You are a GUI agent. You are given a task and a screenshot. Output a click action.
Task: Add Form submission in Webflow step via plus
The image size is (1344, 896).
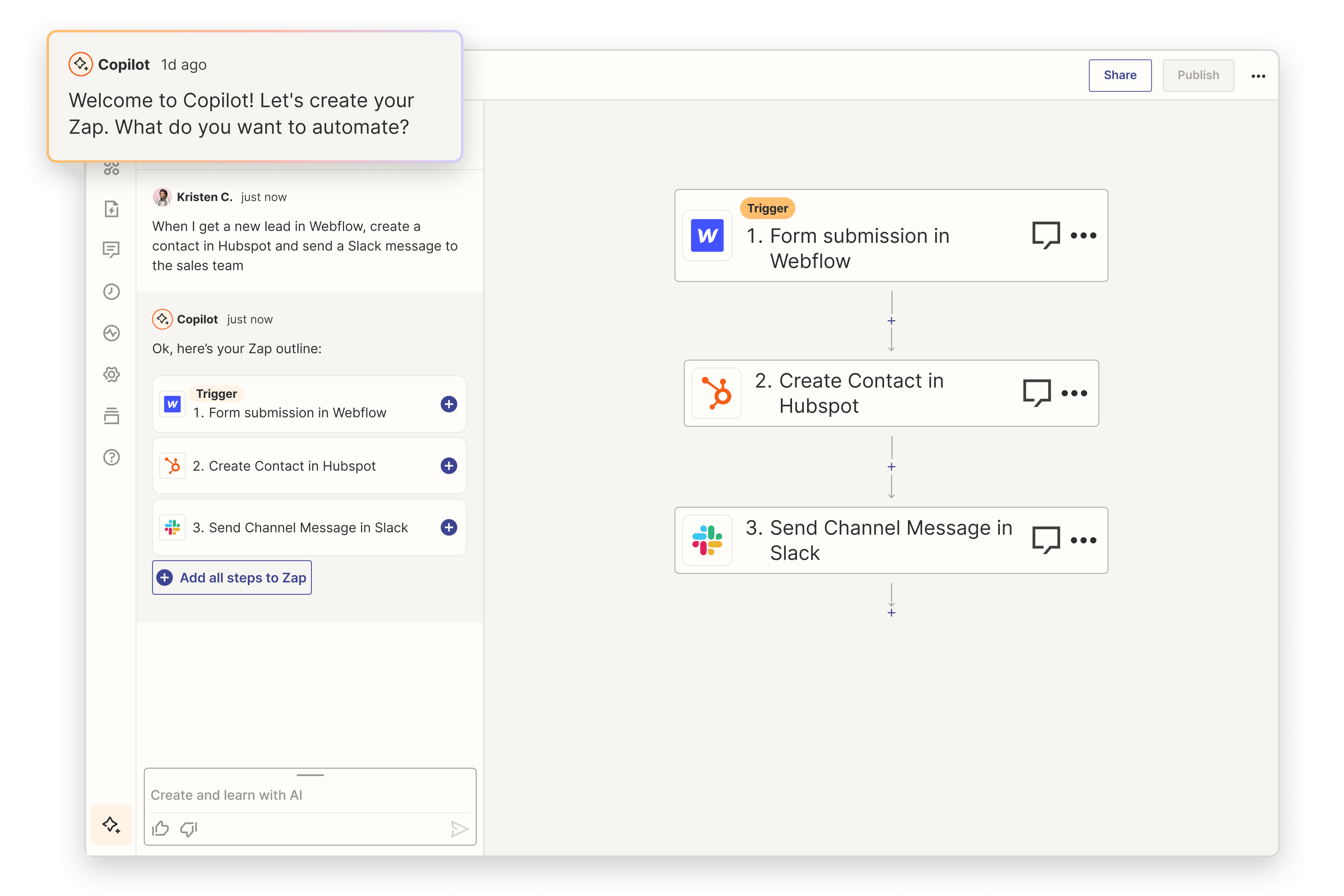[449, 404]
